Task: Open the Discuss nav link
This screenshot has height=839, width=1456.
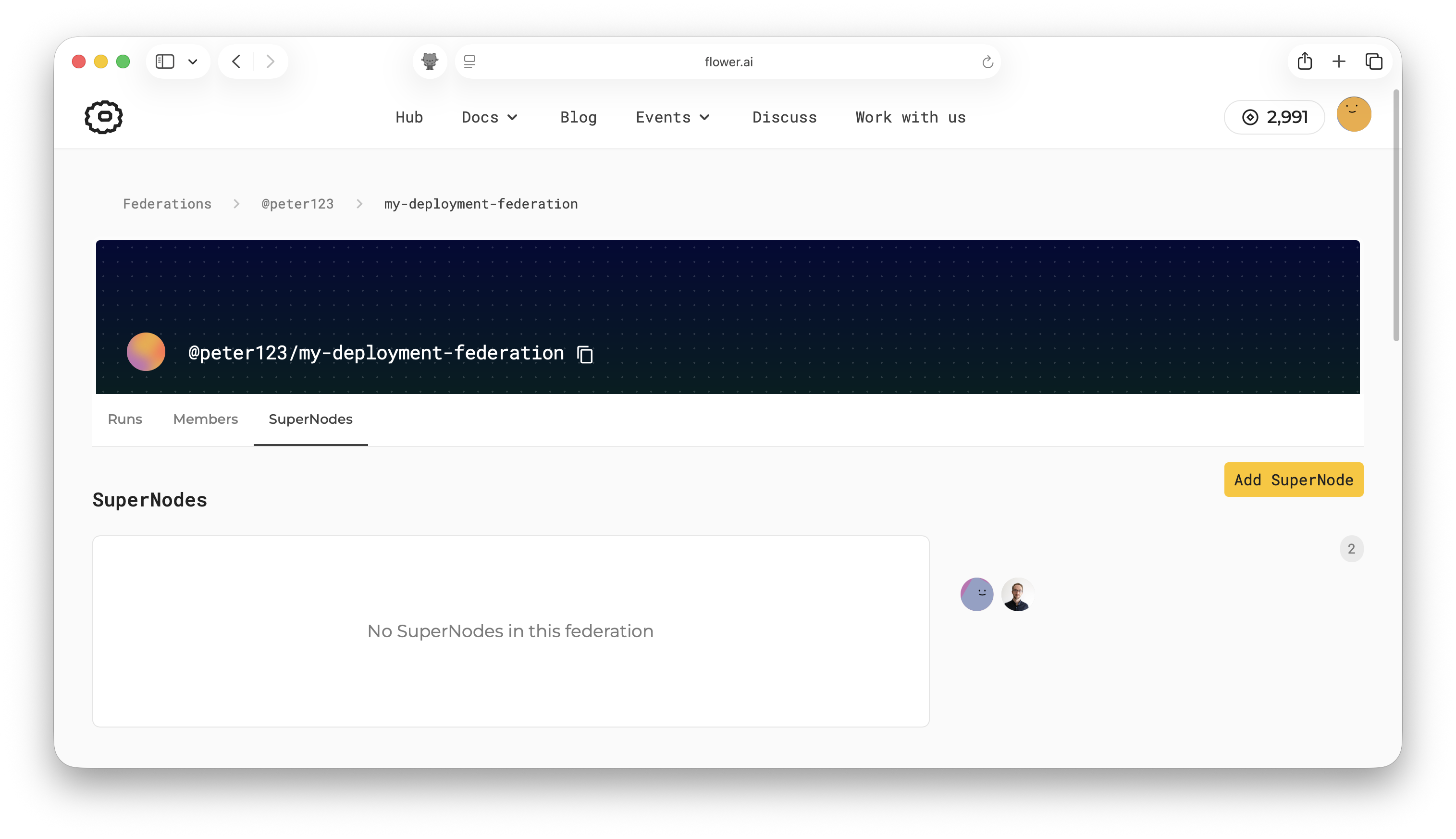Action: coord(784,117)
